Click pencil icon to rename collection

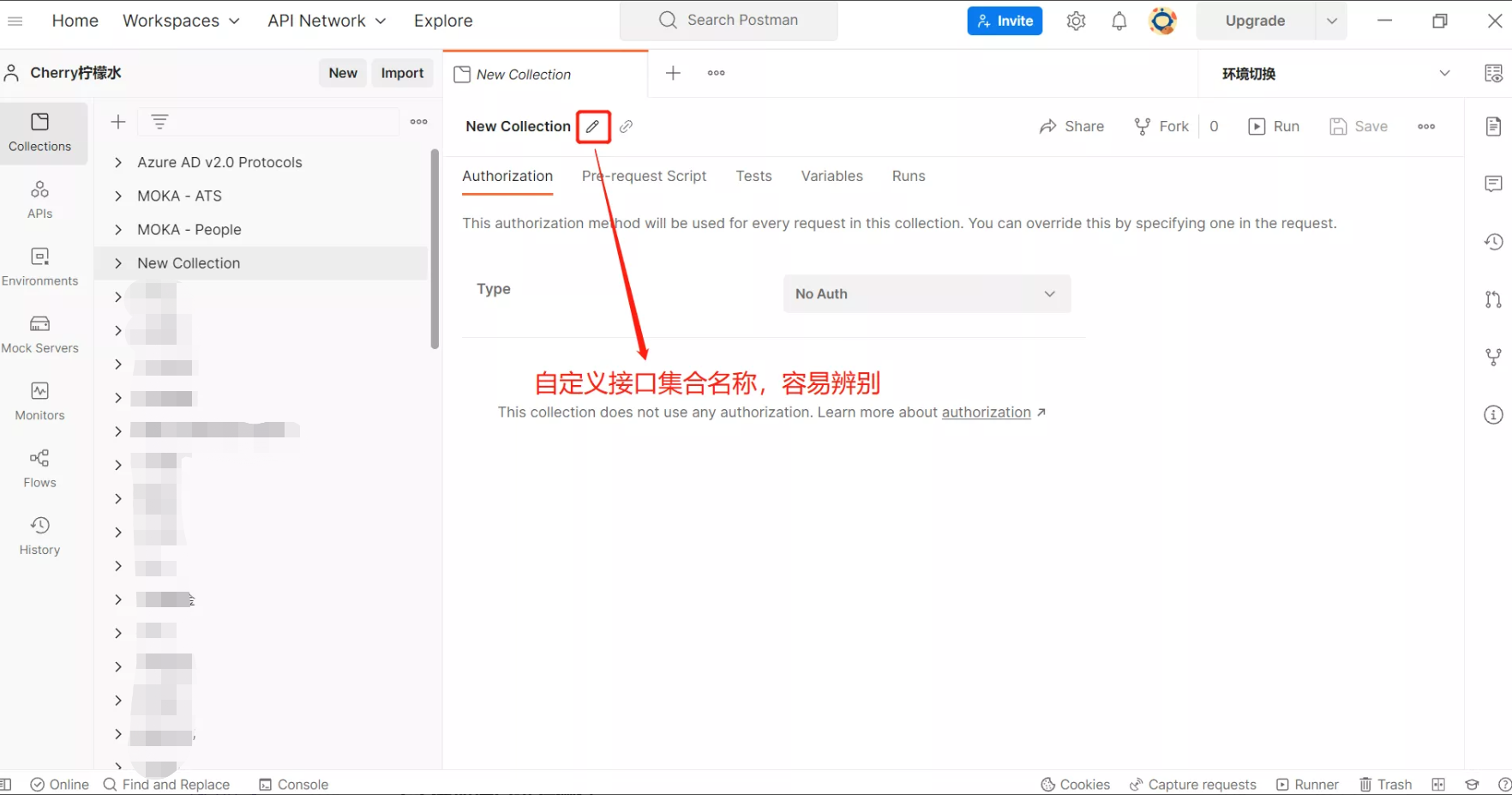tap(592, 126)
